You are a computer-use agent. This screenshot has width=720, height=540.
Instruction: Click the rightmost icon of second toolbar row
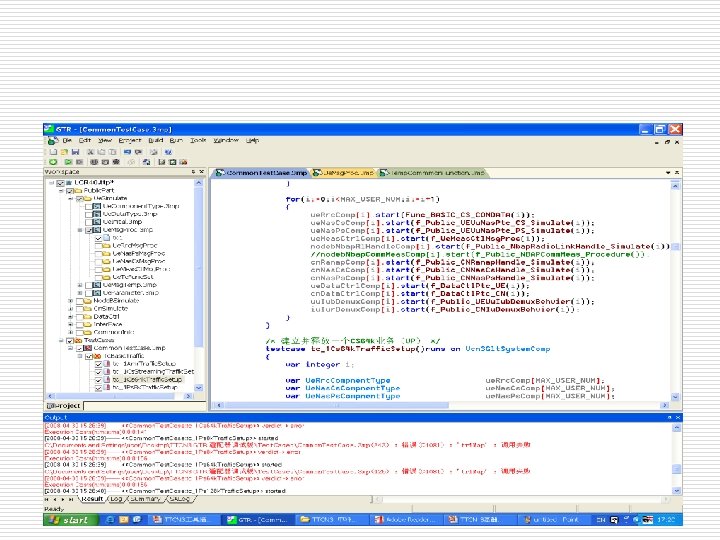tap(184, 162)
